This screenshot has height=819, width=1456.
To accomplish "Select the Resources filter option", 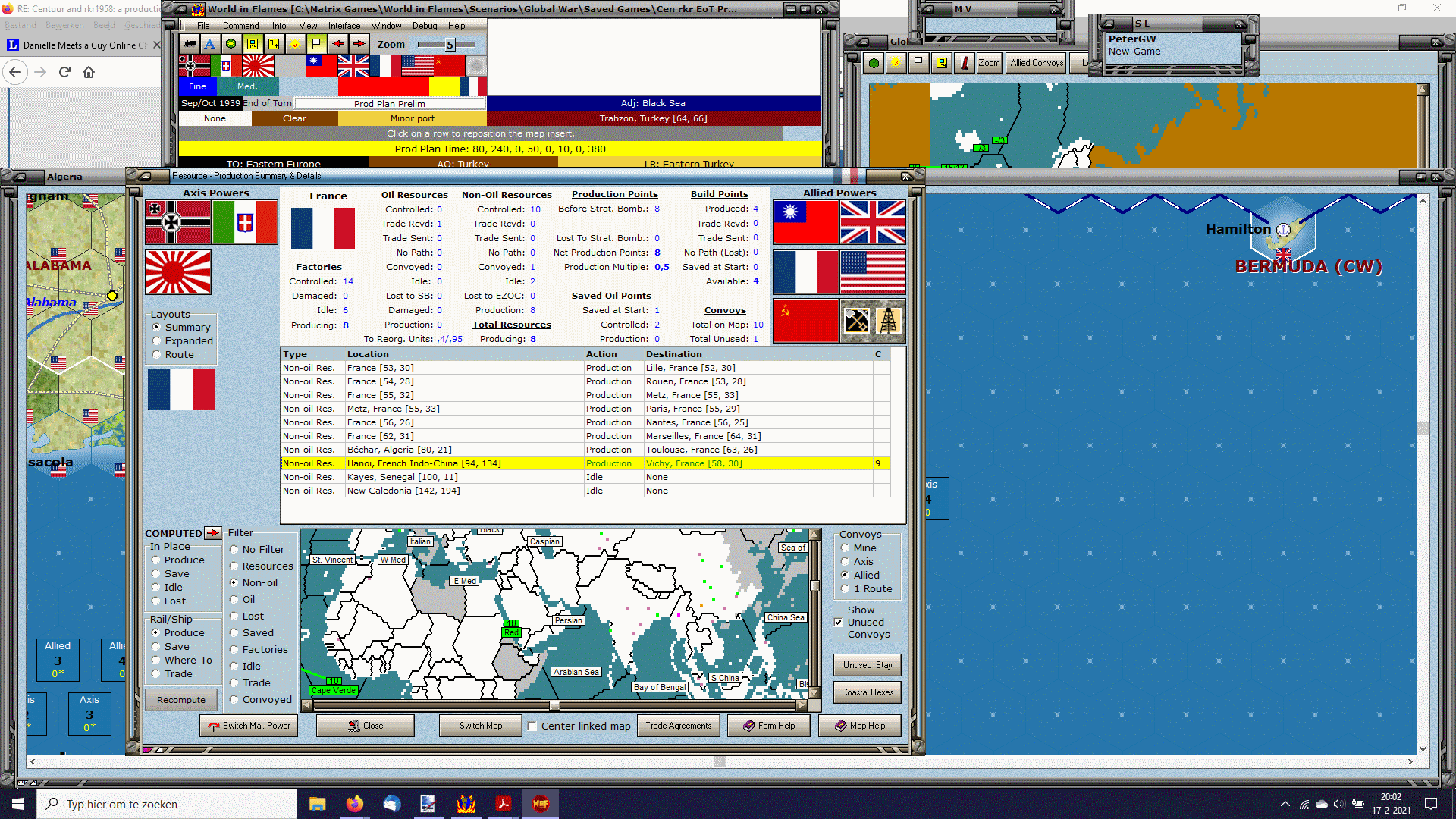I will point(234,566).
